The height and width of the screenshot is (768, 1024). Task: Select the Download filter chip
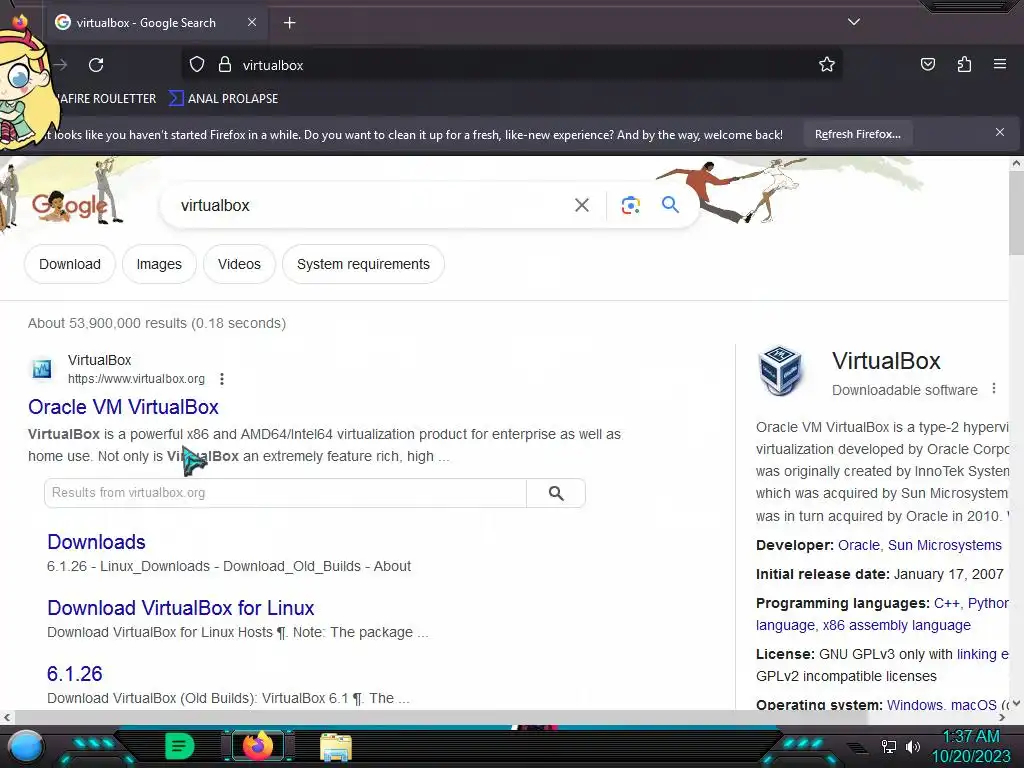click(x=70, y=264)
